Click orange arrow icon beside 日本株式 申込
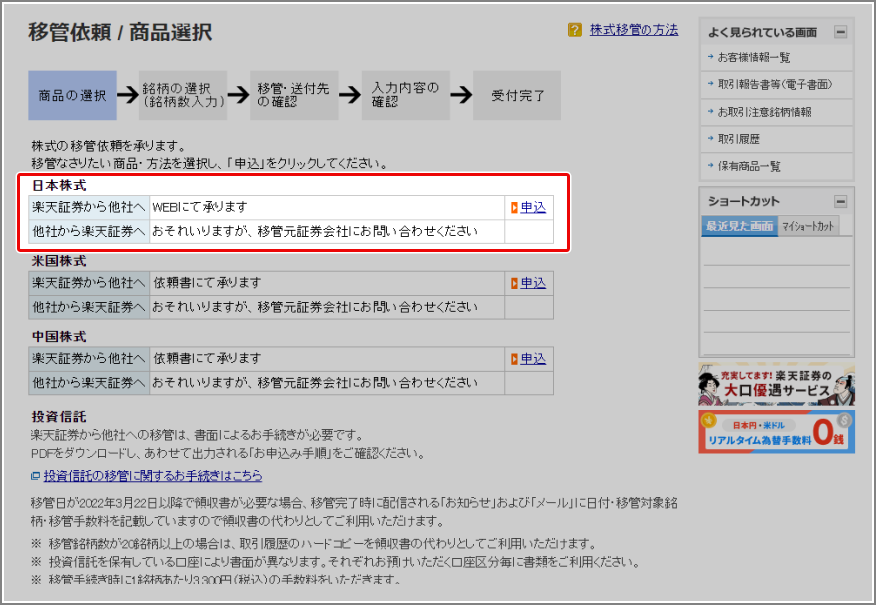The image size is (876, 605). coord(514,208)
